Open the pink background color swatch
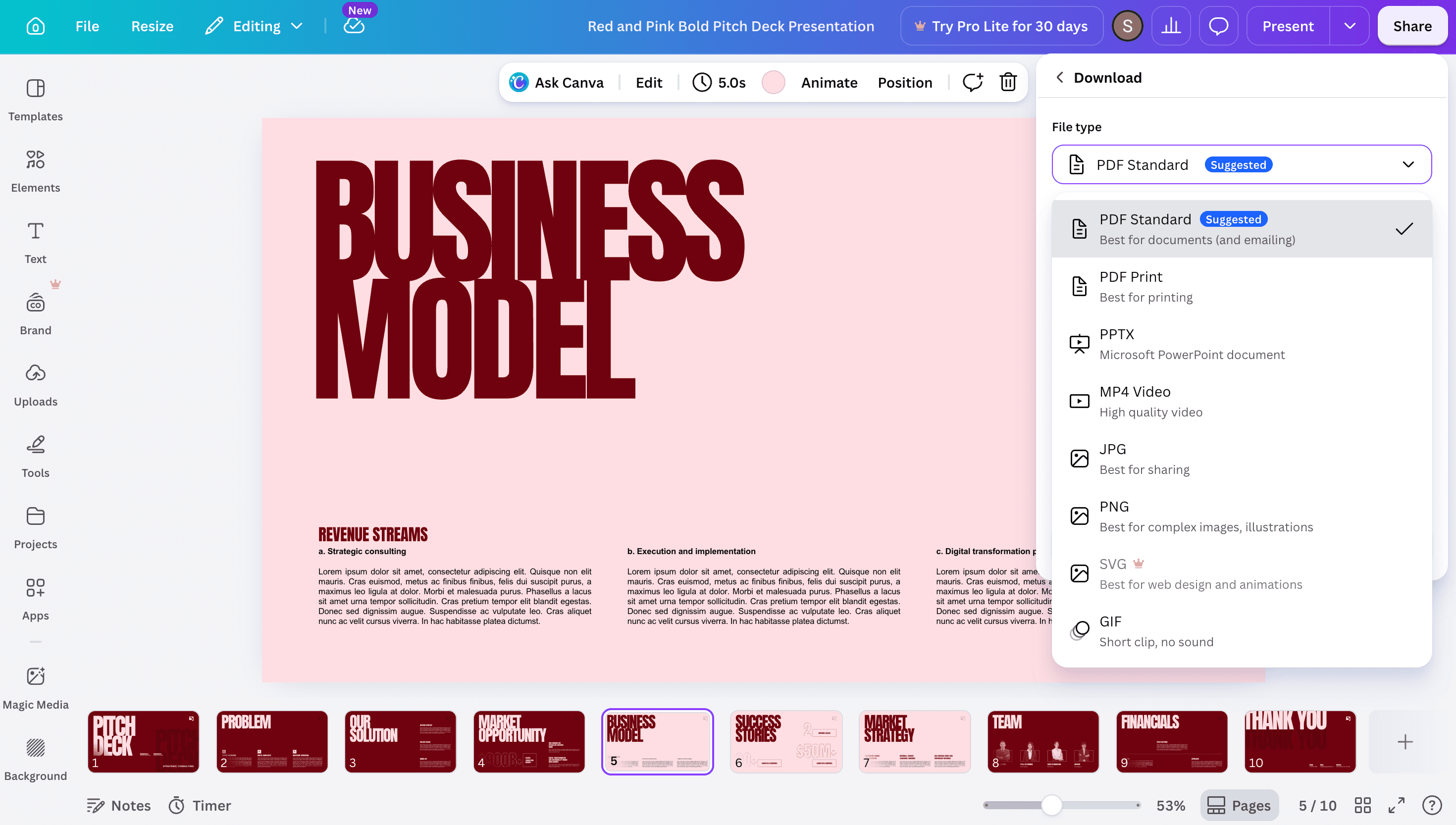 click(773, 83)
